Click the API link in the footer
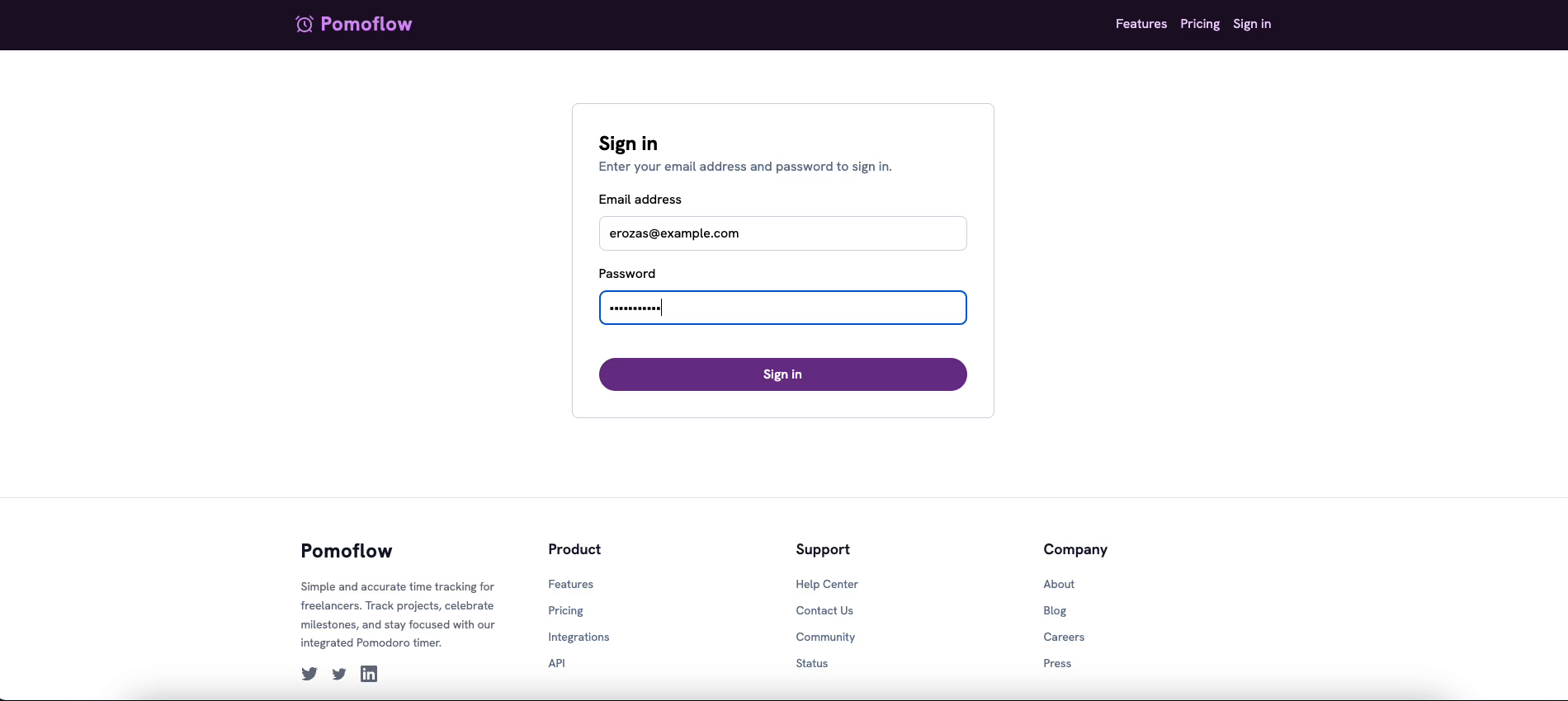1568x701 pixels. pos(556,663)
